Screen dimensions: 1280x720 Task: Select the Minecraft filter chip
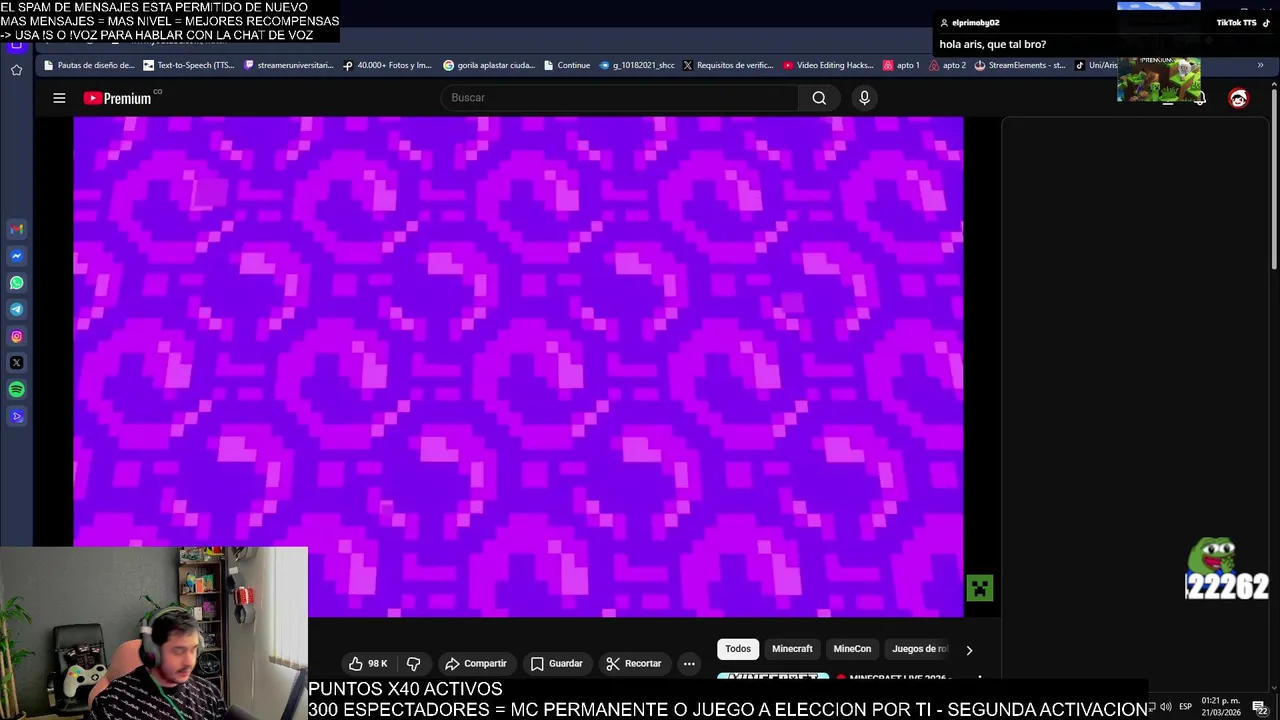(792, 649)
